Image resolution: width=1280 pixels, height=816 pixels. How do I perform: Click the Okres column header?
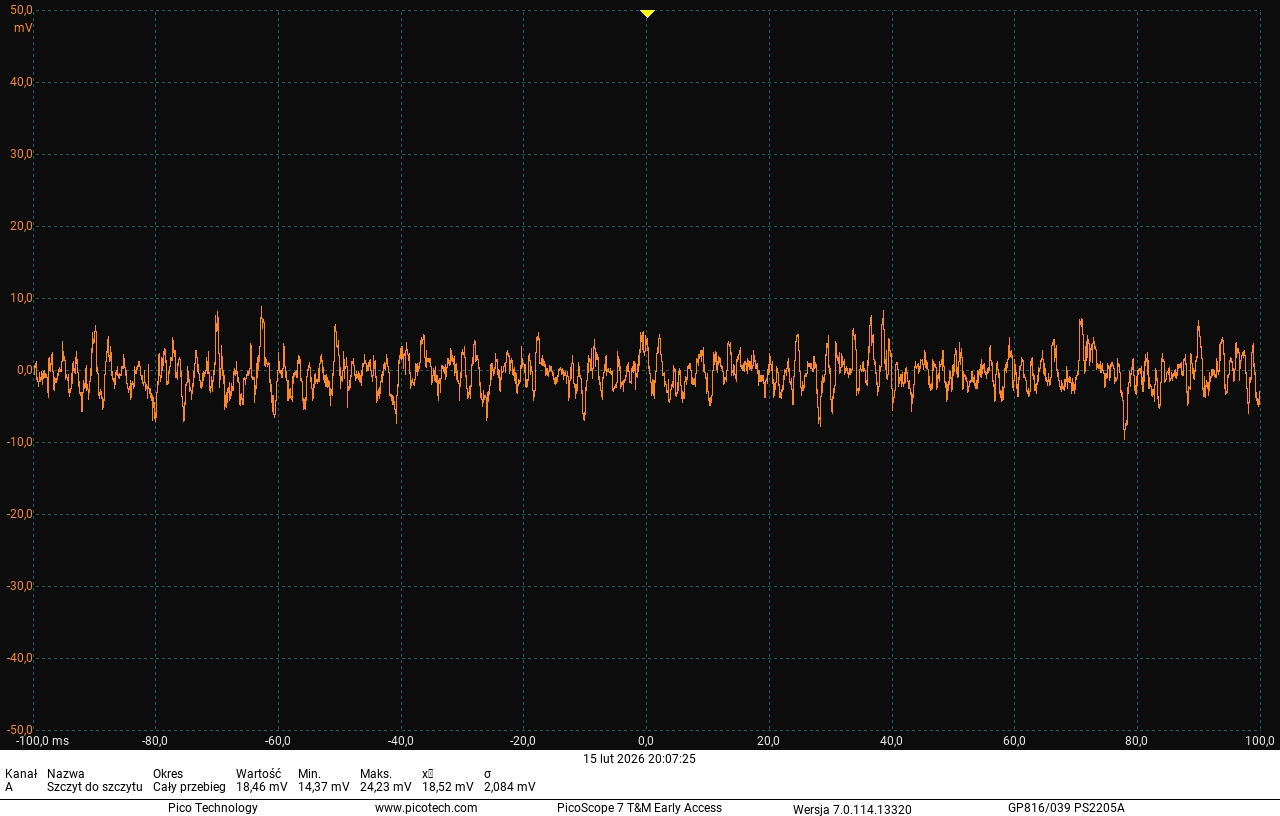[x=168, y=774]
